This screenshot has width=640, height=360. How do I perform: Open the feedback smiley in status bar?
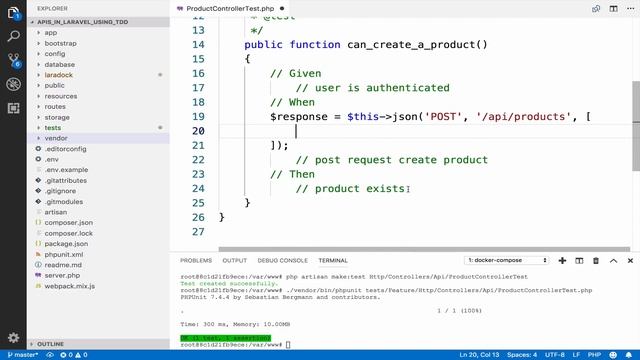pyautogui.click(x=613, y=355)
